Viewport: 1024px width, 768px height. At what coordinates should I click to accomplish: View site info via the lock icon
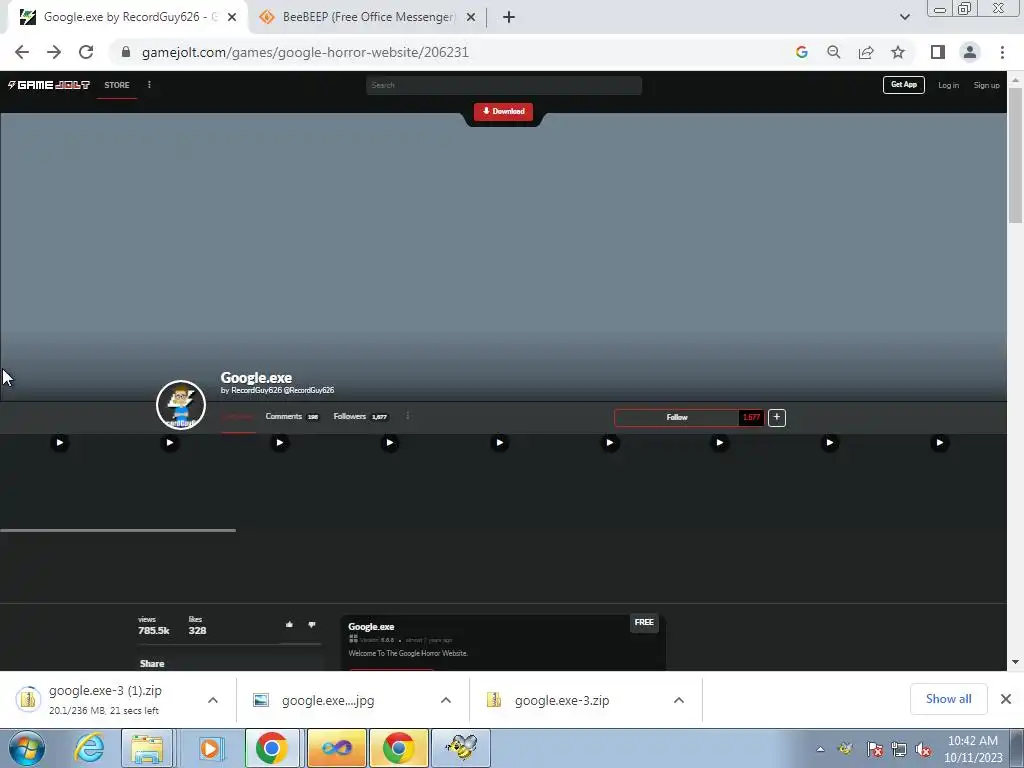coord(126,52)
